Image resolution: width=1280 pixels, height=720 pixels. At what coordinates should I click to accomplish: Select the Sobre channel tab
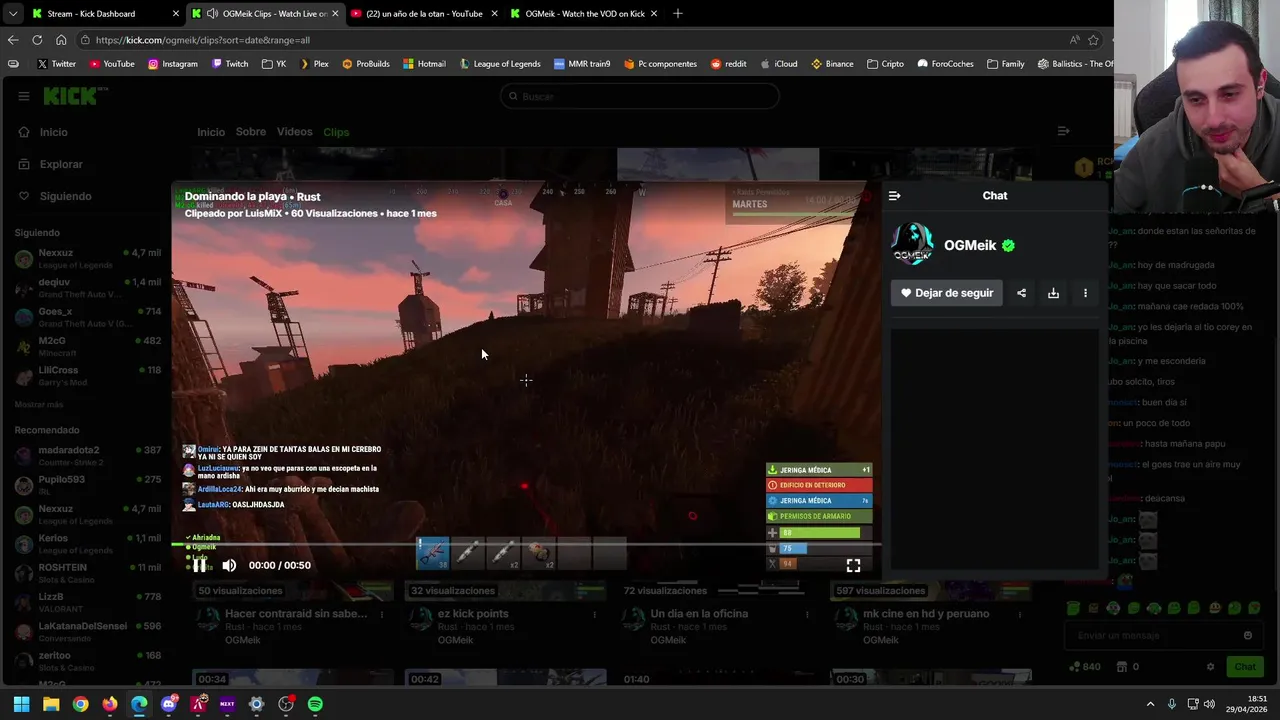point(250,132)
